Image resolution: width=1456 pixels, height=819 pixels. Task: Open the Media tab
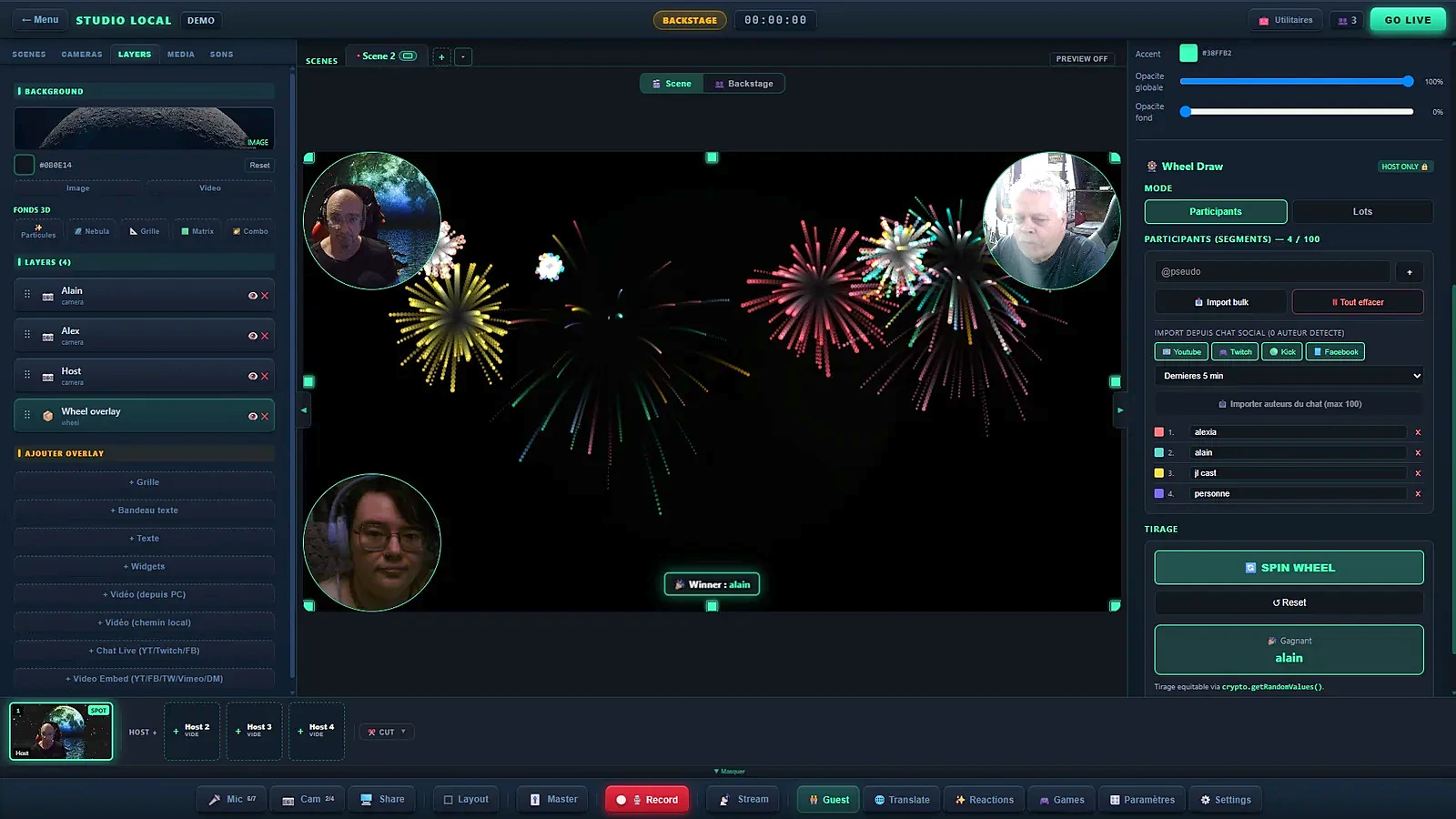tap(181, 55)
